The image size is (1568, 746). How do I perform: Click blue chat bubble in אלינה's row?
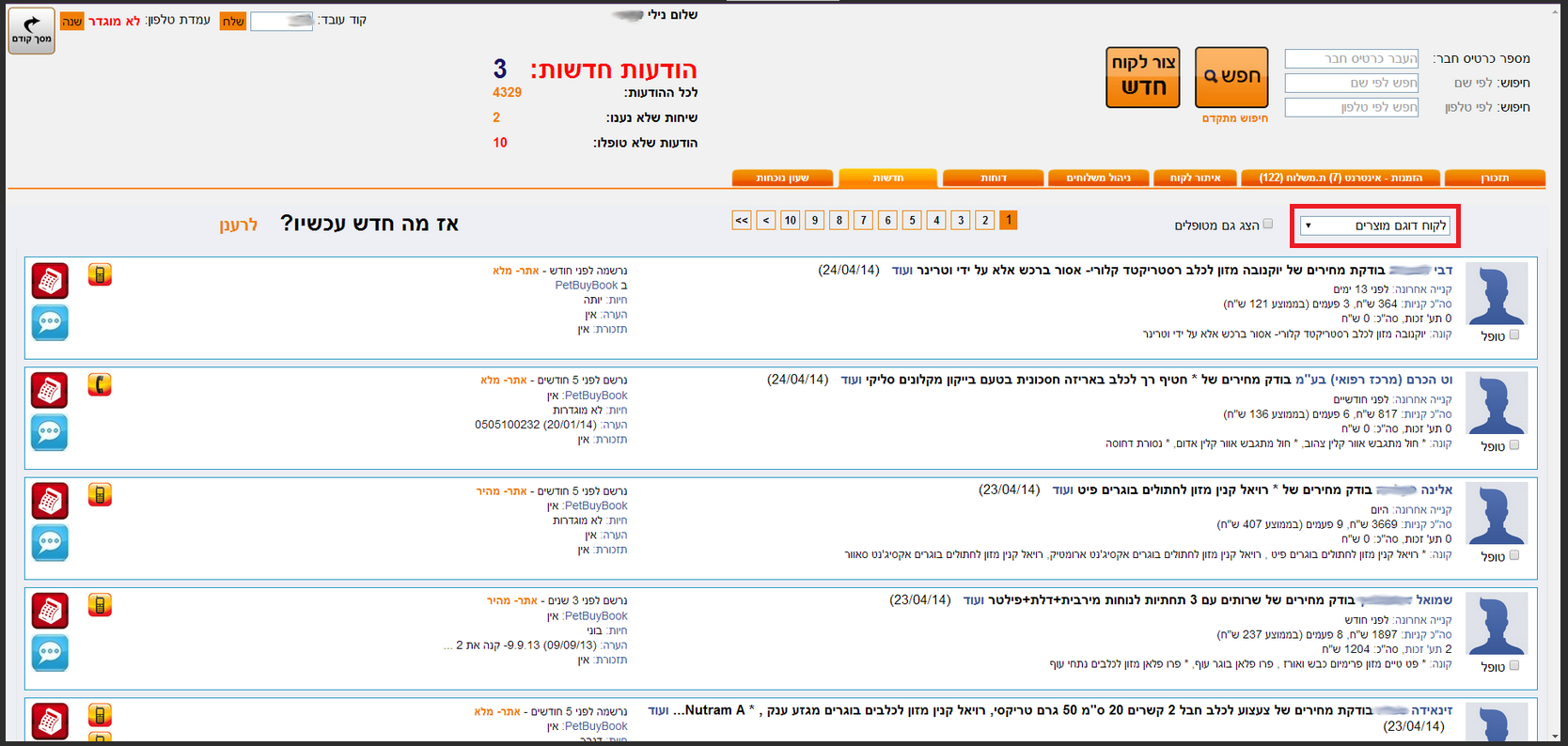tap(50, 543)
